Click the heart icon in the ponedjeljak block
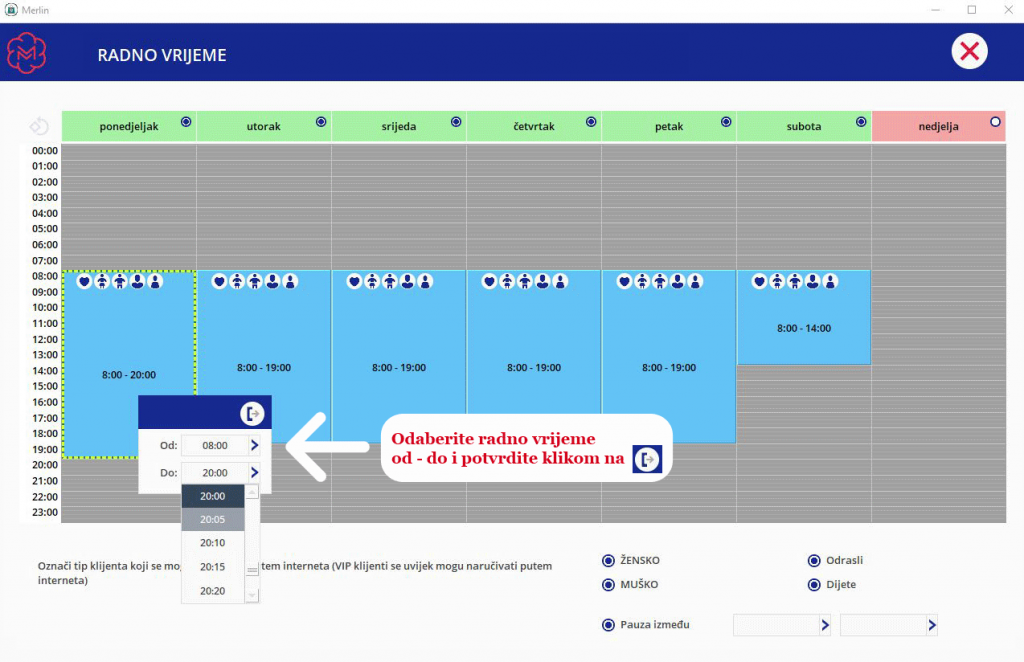Screen dimensions: 1024x662 point(84,281)
